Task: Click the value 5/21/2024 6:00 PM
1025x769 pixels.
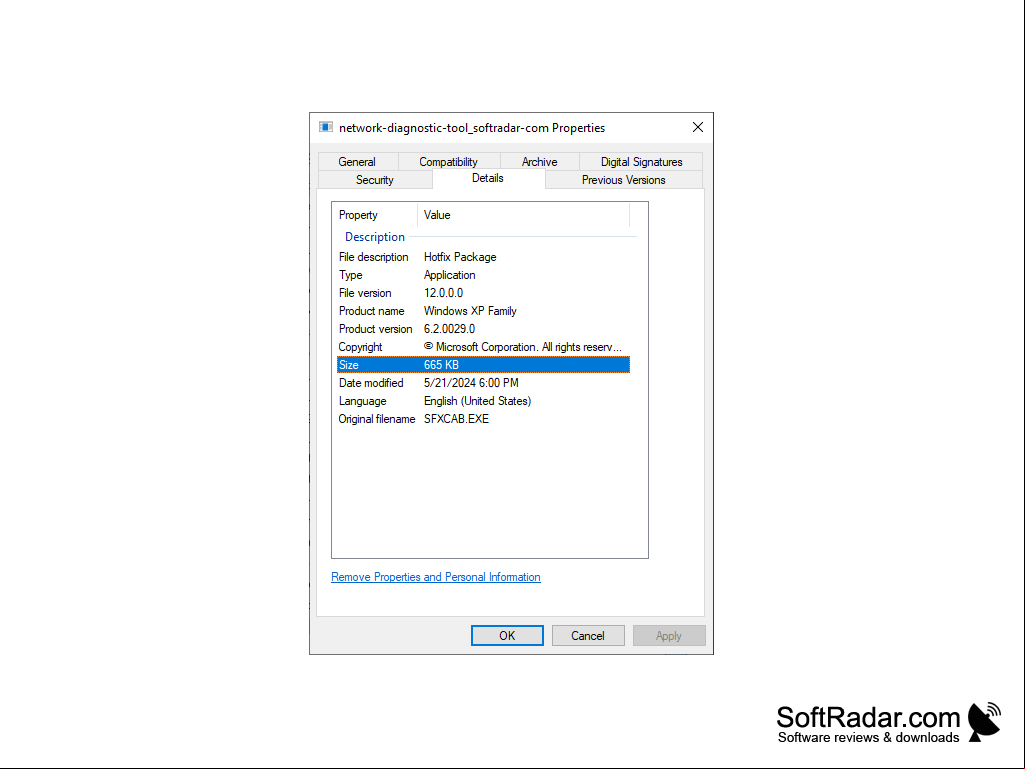Action: [x=471, y=383]
